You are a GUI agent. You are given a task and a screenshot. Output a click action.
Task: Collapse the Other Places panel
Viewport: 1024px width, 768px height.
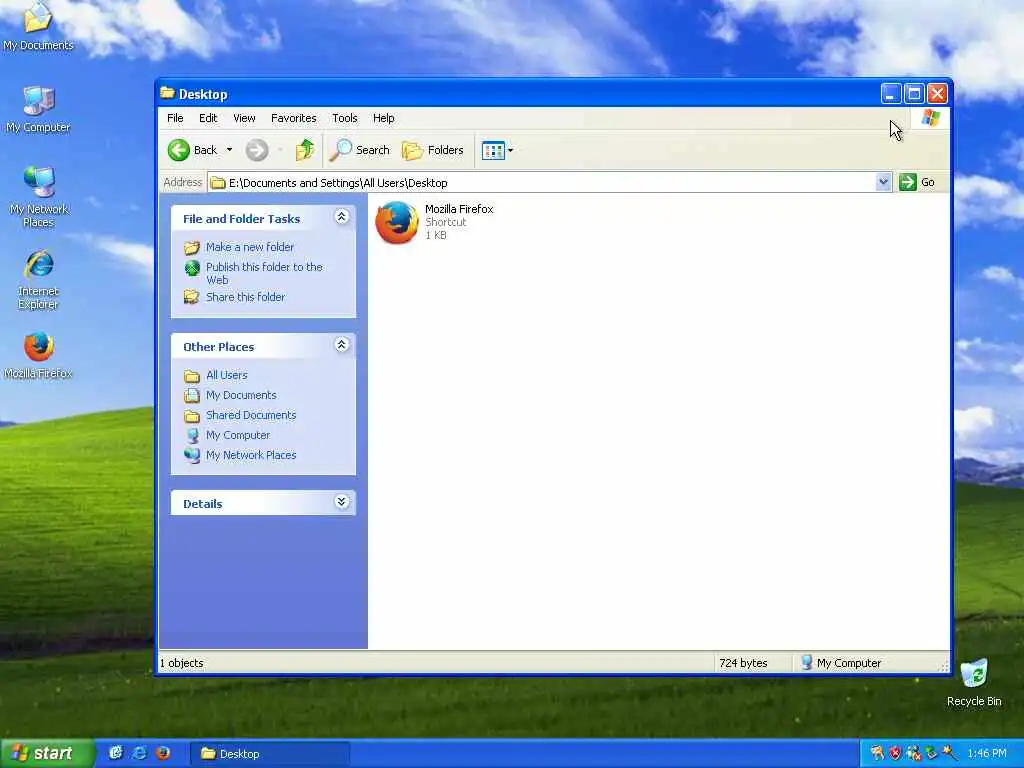[342, 345]
